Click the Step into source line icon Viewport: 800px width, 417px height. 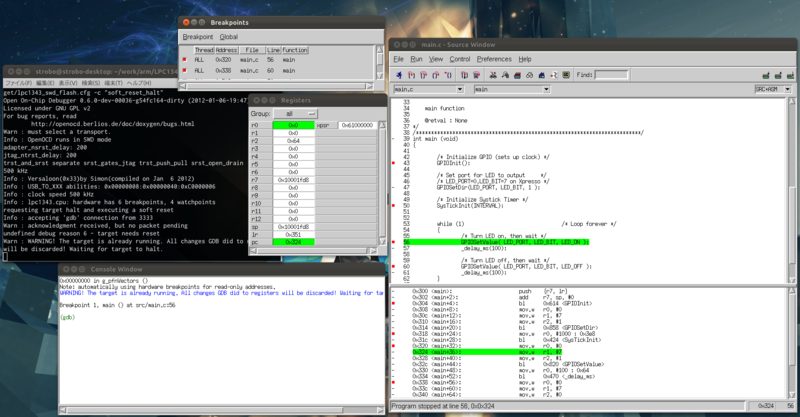[411, 75]
